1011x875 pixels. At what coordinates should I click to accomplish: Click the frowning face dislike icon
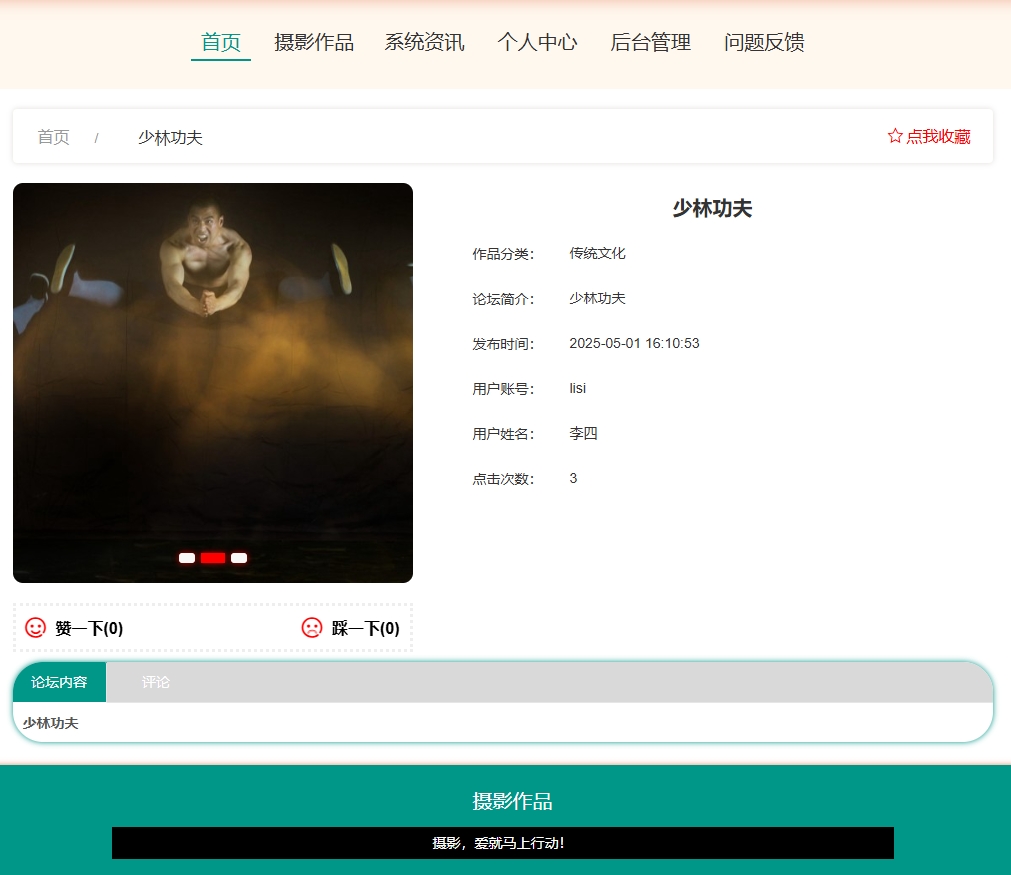(310, 628)
